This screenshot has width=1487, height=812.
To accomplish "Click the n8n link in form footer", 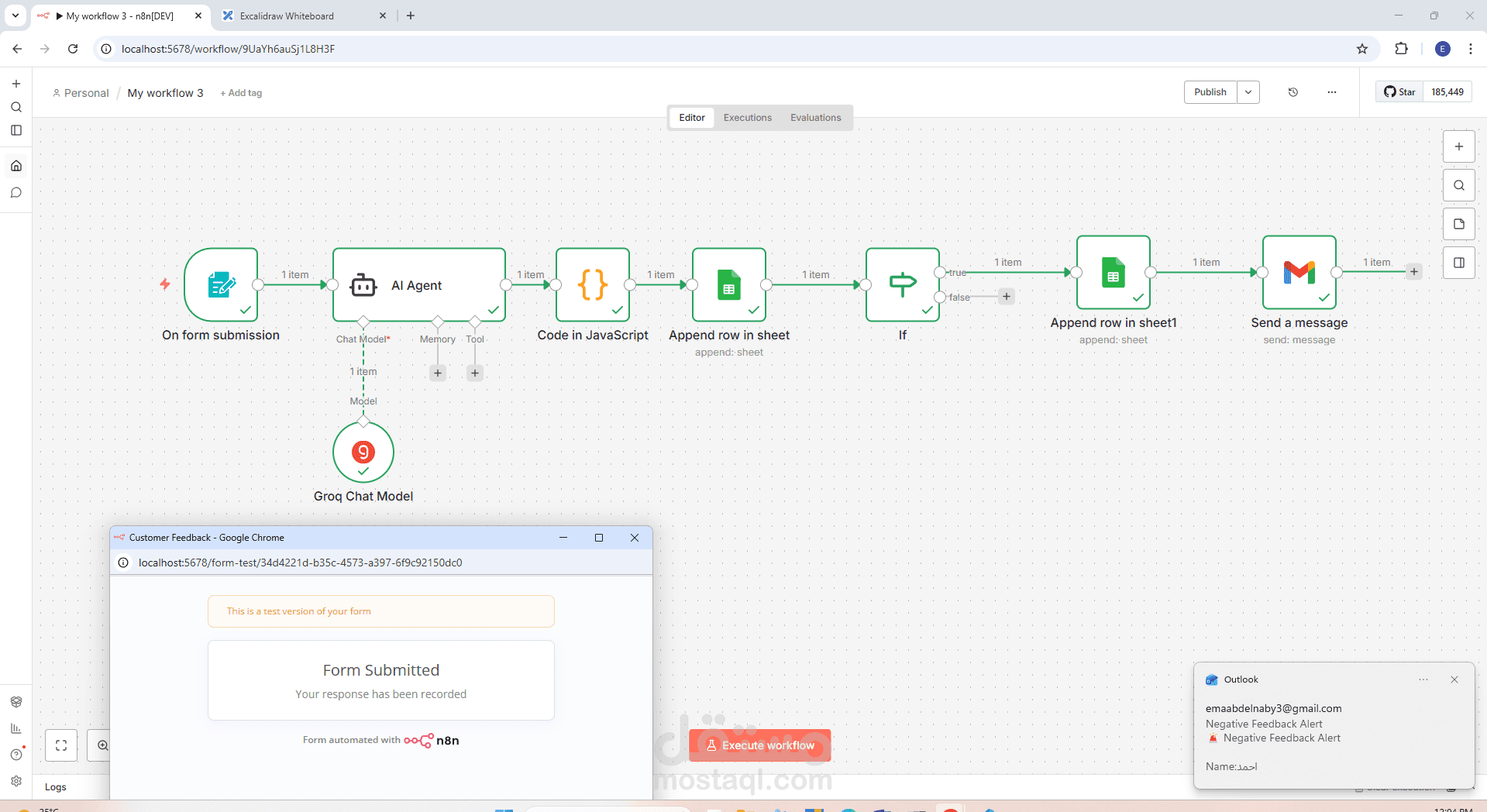I will pyautogui.click(x=432, y=740).
